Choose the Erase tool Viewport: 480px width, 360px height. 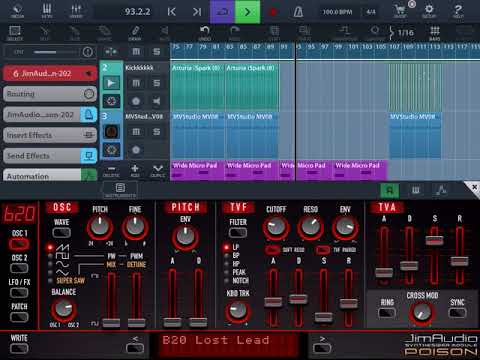104,33
